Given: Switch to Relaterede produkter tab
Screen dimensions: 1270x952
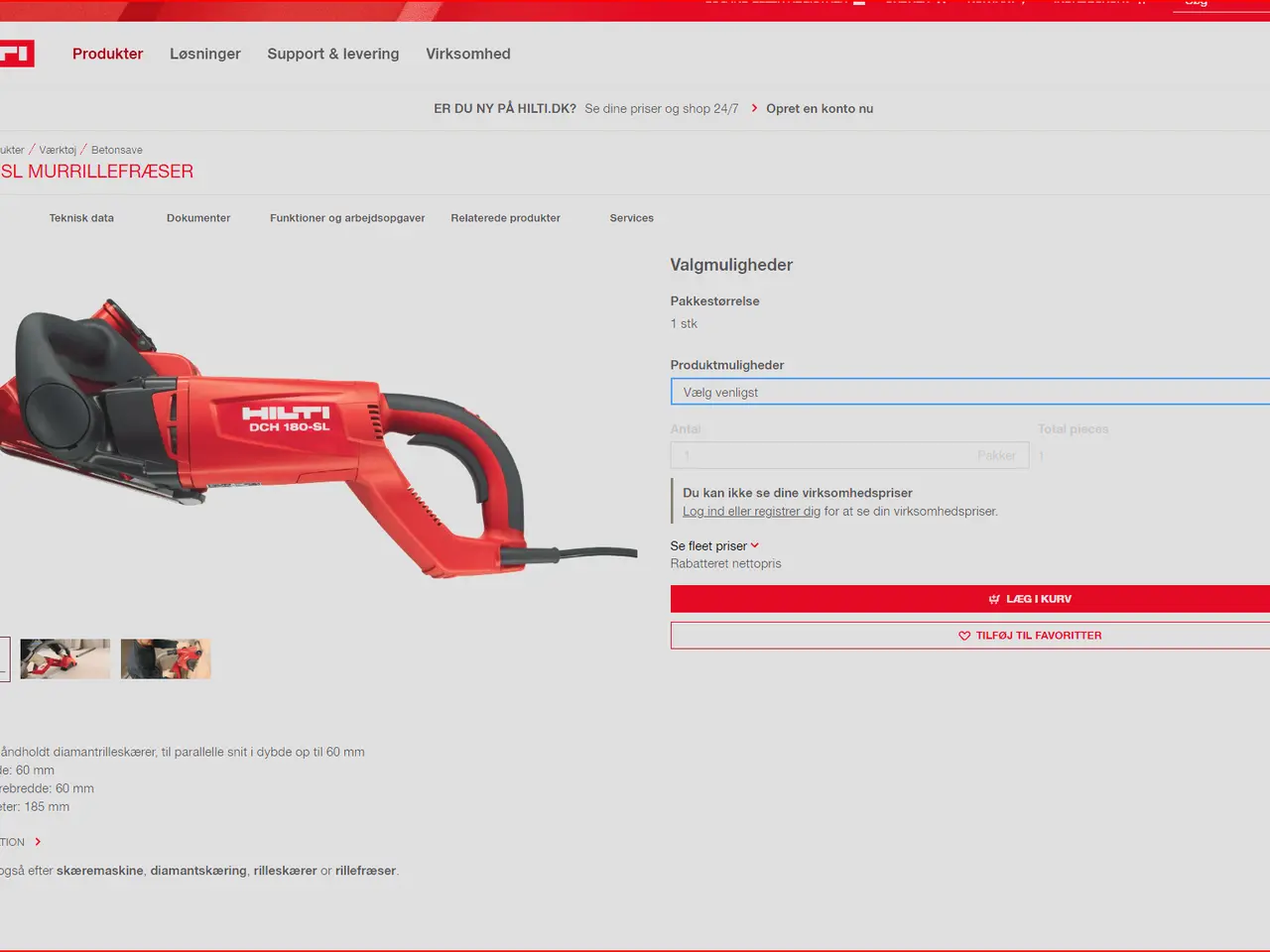Looking at the screenshot, I should click(x=506, y=218).
